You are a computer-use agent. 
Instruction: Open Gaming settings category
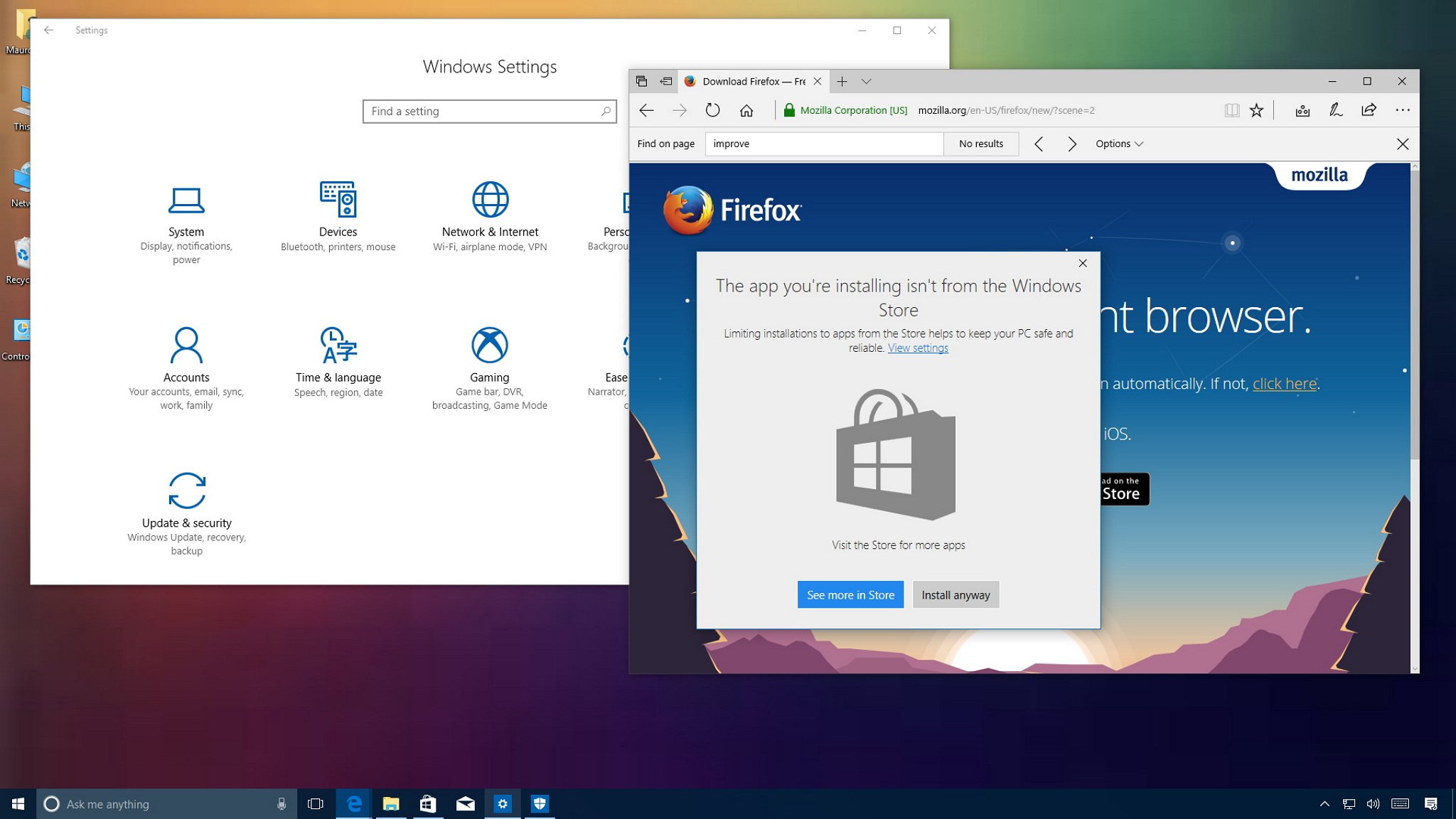tap(490, 369)
